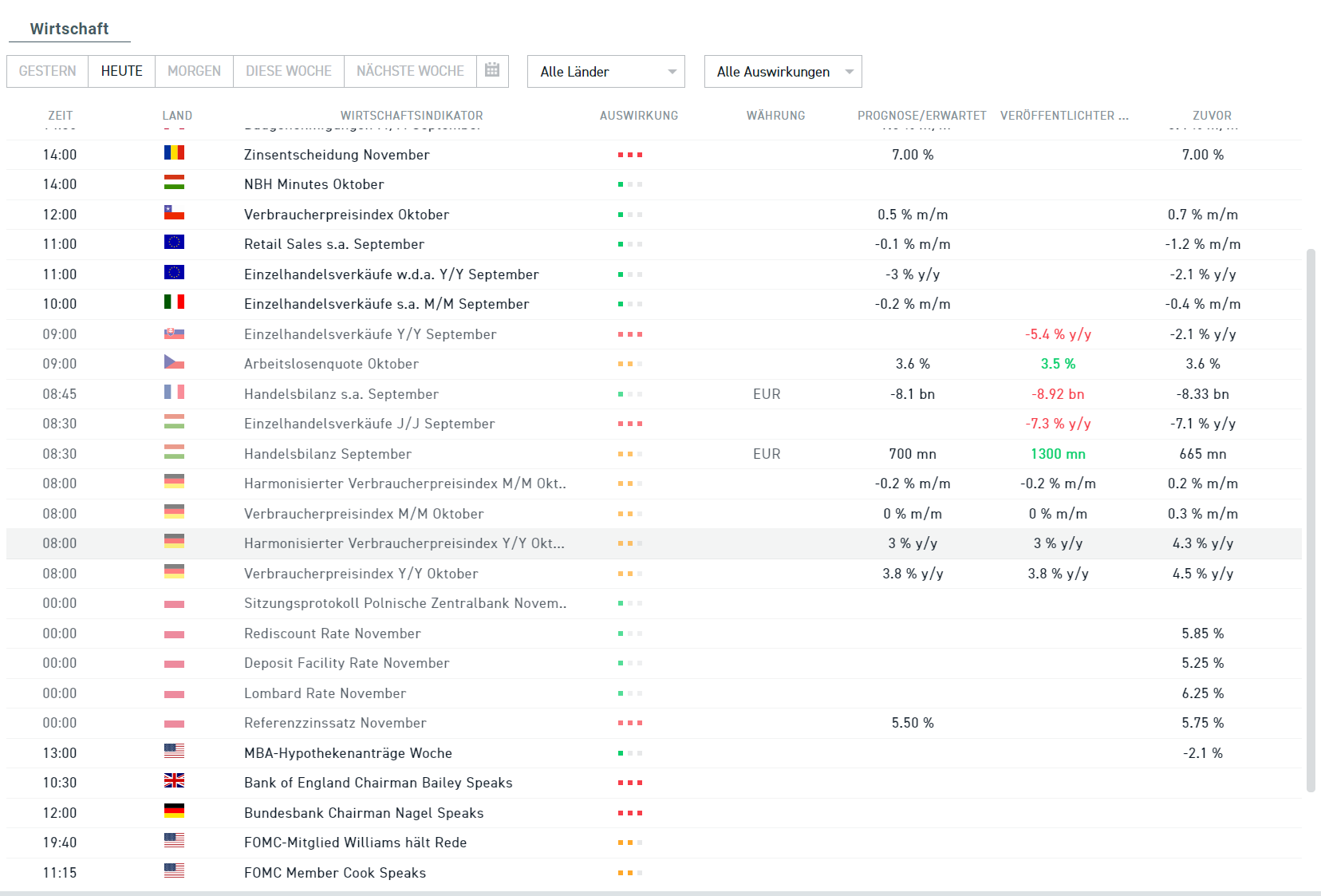Click the vertical scrollbar on the right
This screenshot has height=896, width=1321.
[1310, 519]
